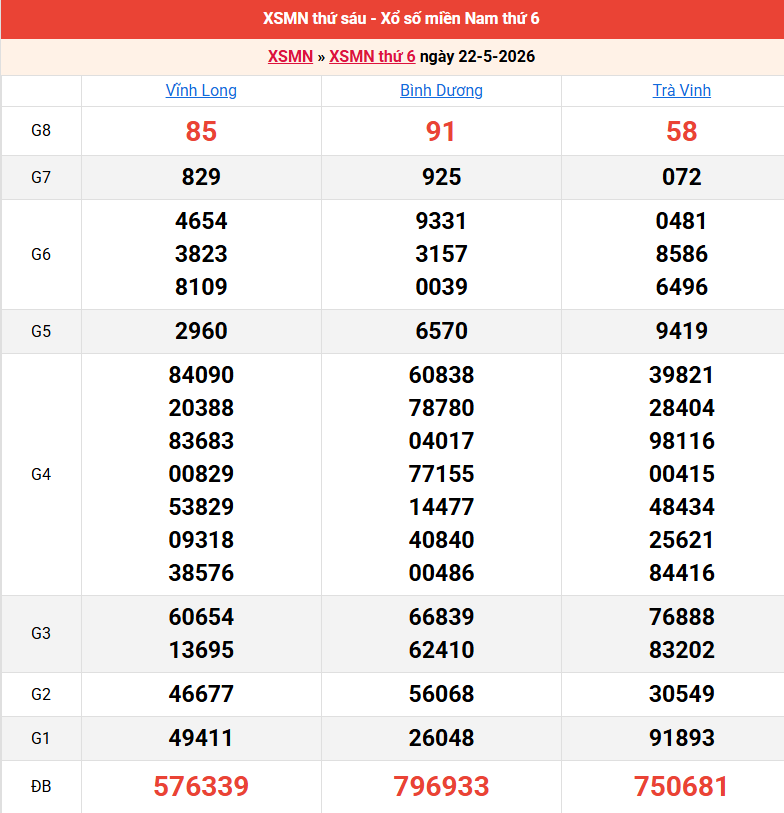Select G3 number 66839
The width and height of the screenshot is (784, 813).
(441, 617)
